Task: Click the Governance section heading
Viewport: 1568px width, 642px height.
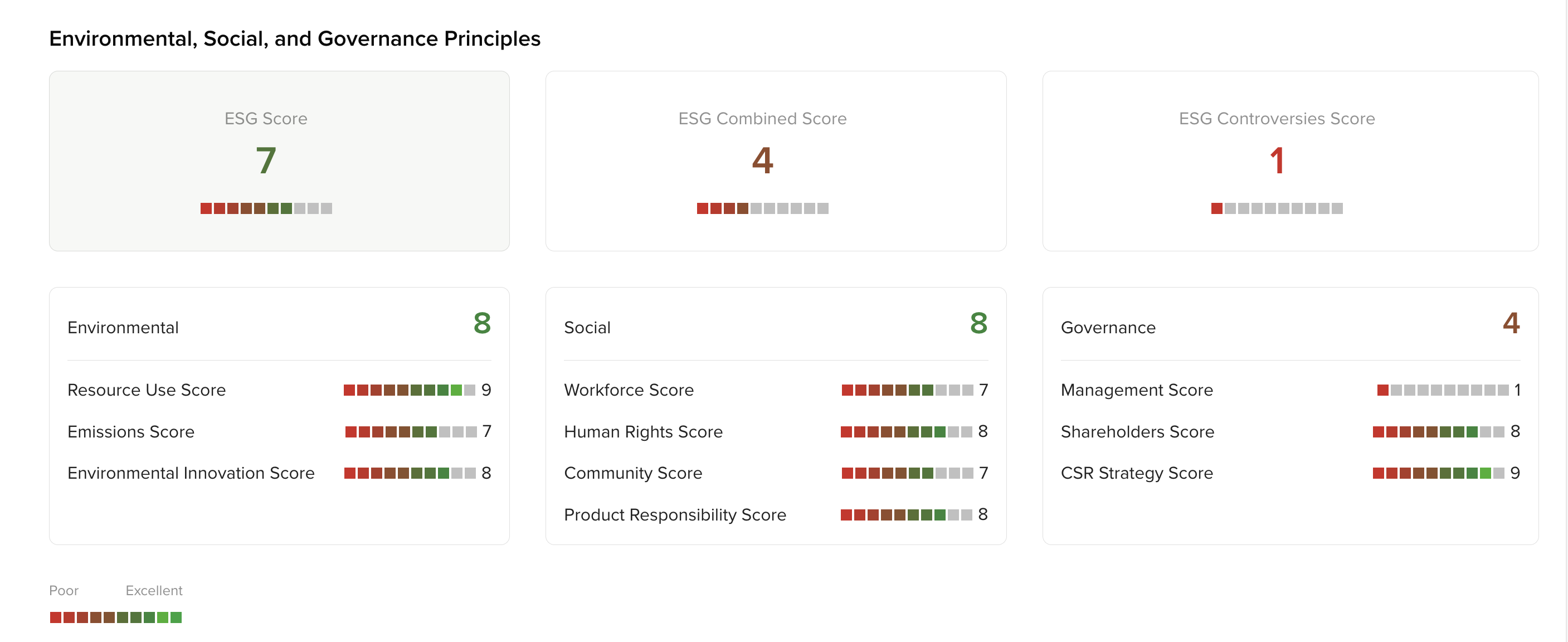Action: coord(1108,327)
